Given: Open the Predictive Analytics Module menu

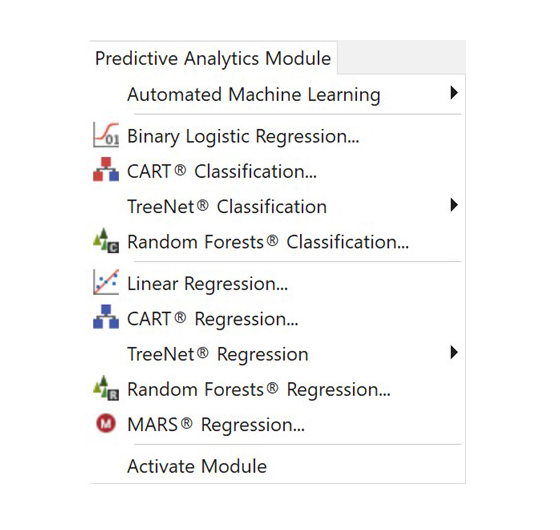Looking at the screenshot, I should point(213,58).
